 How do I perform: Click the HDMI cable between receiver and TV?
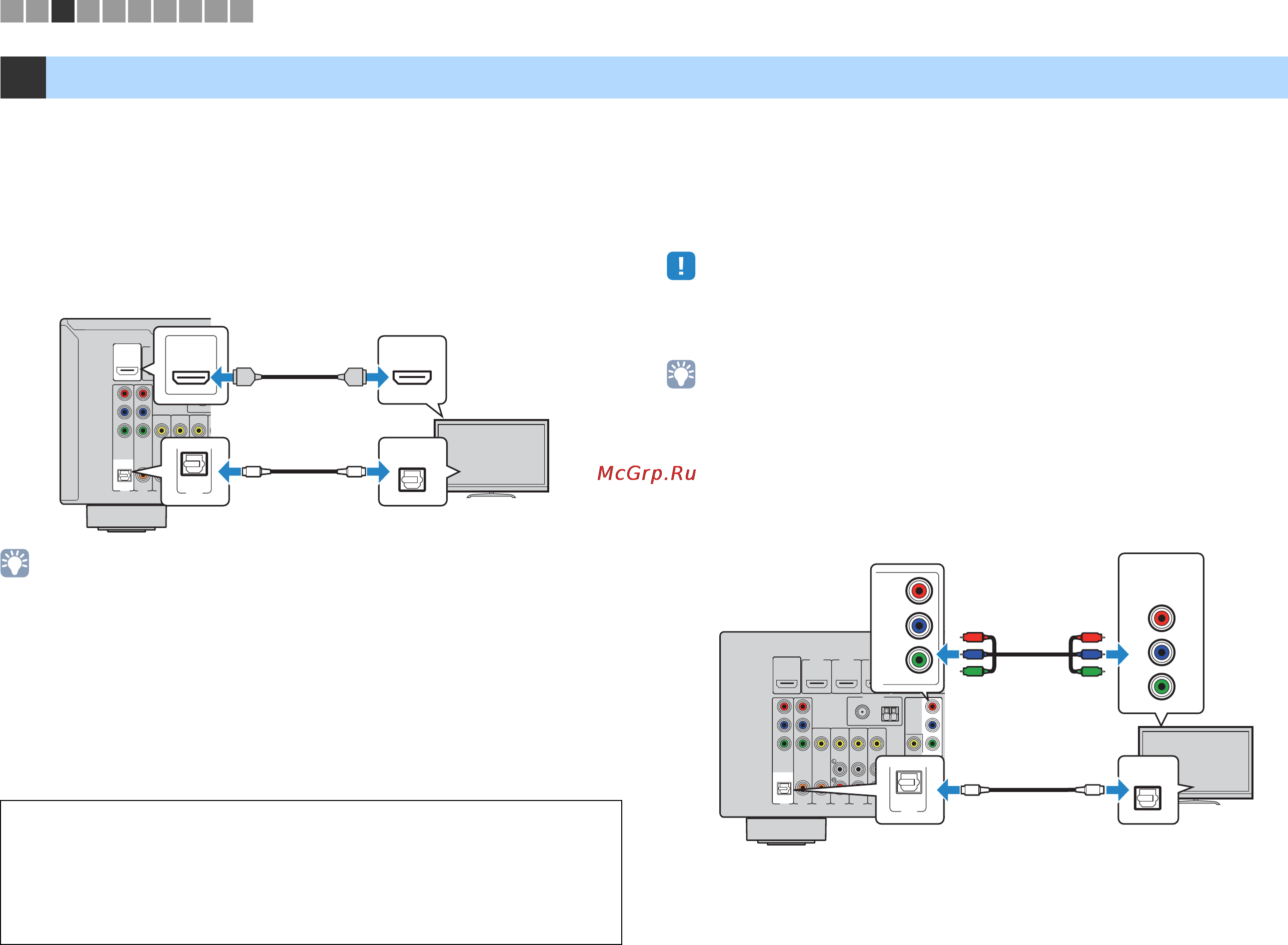pos(299,377)
